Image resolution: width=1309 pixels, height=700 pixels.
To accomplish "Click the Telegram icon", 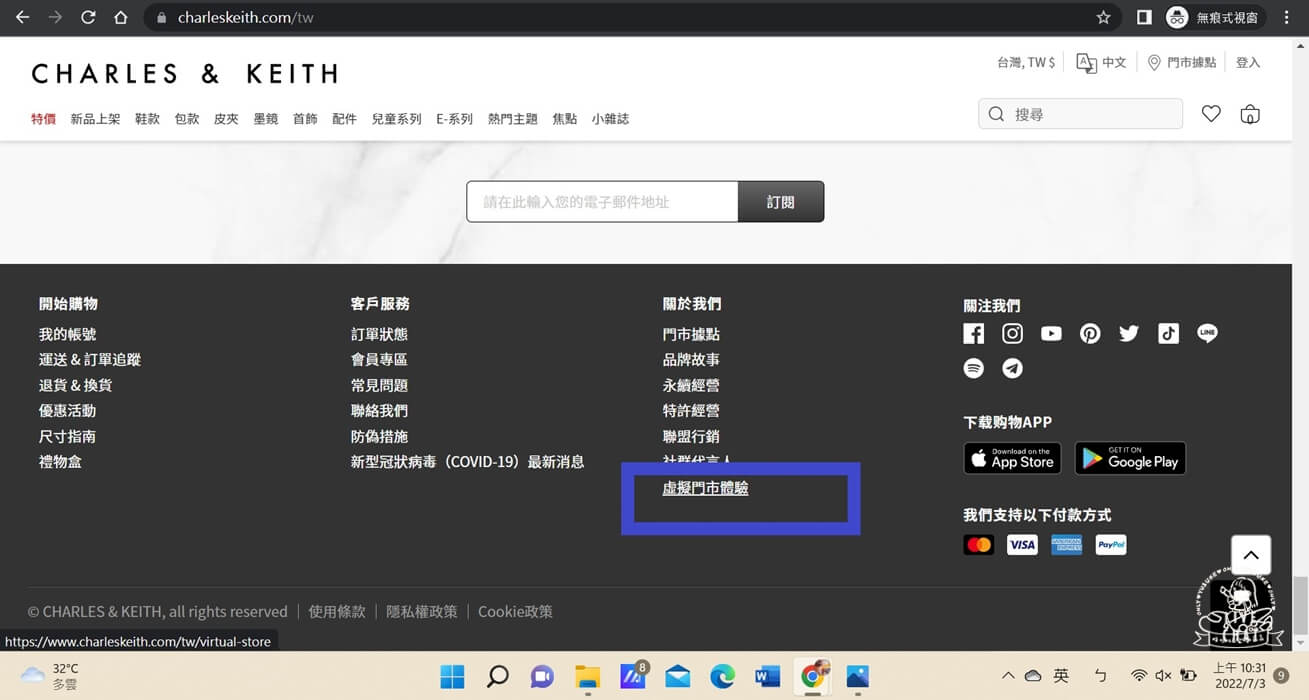I will [1012, 368].
